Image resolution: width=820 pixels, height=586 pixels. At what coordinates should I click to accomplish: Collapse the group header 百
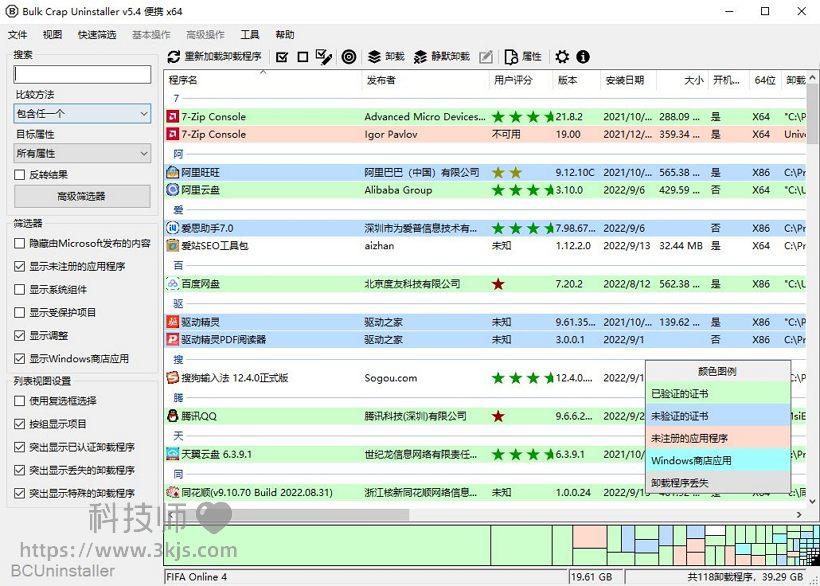pyautogui.click(x=178, y=266)
